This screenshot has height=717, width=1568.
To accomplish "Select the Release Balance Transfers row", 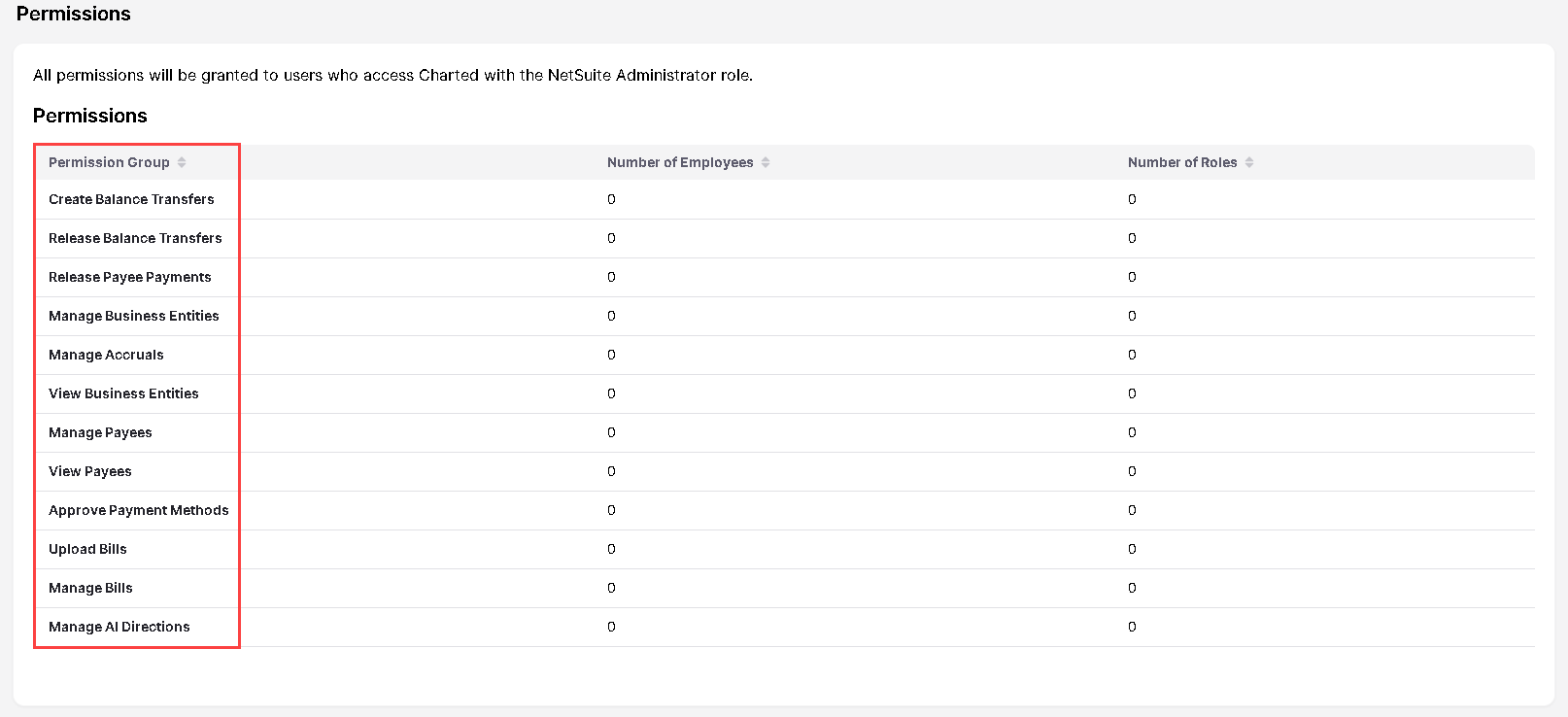I will pos(135,238).
